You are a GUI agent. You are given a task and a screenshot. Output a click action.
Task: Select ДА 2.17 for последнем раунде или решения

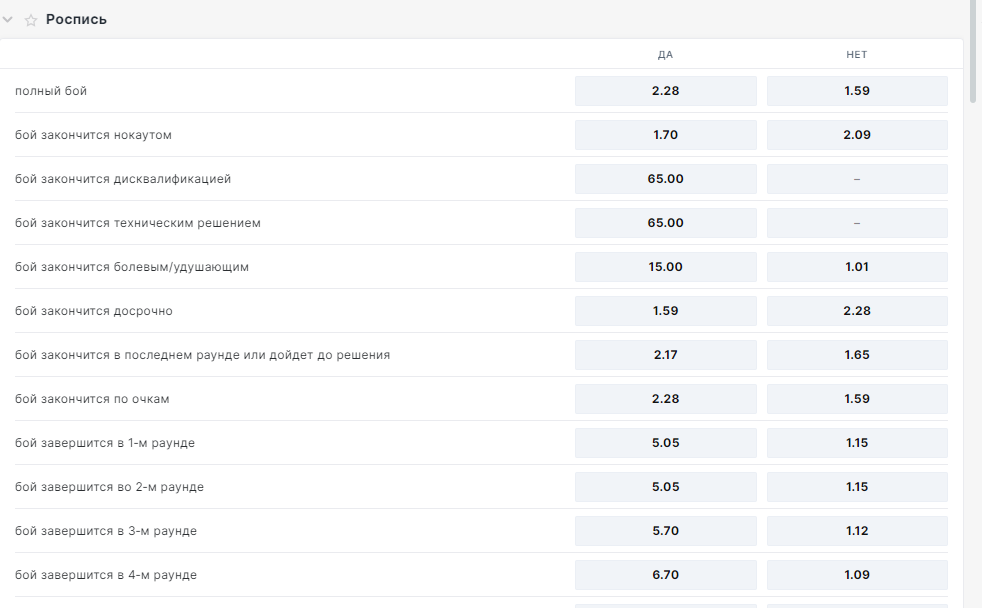click(665, 354)
